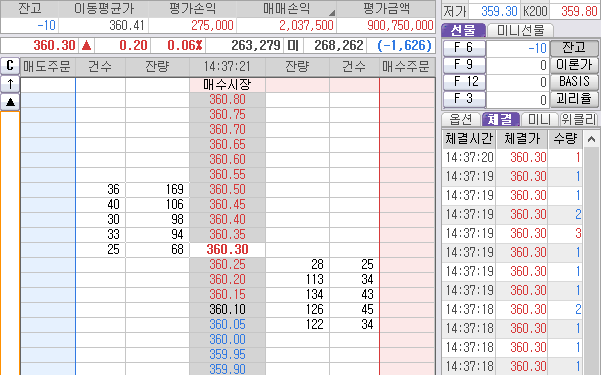601x375 pixels.
Task: Click price 360.35 in the ladder
Action: (227, 234)
